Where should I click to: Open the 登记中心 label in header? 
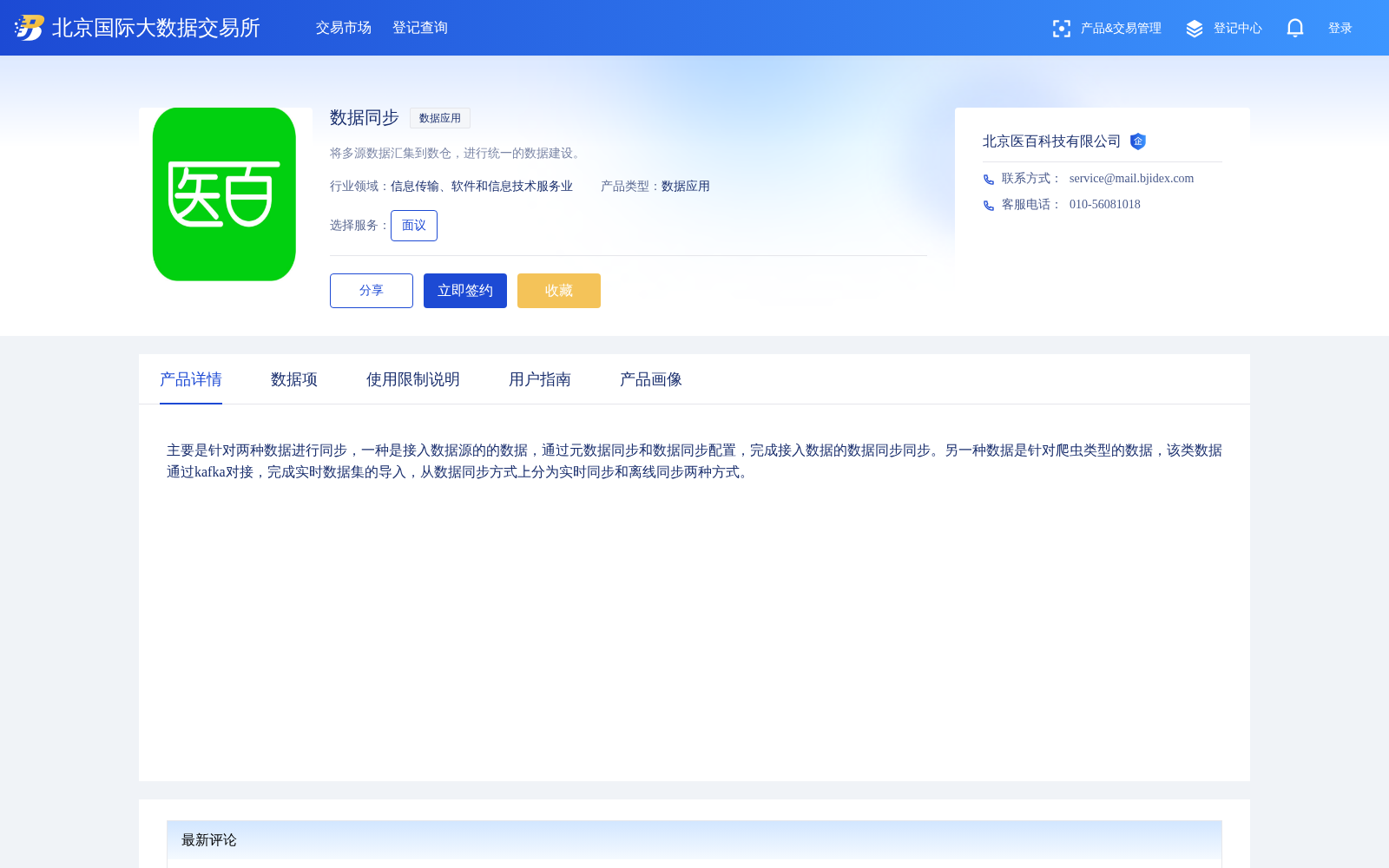point(1238,29)
